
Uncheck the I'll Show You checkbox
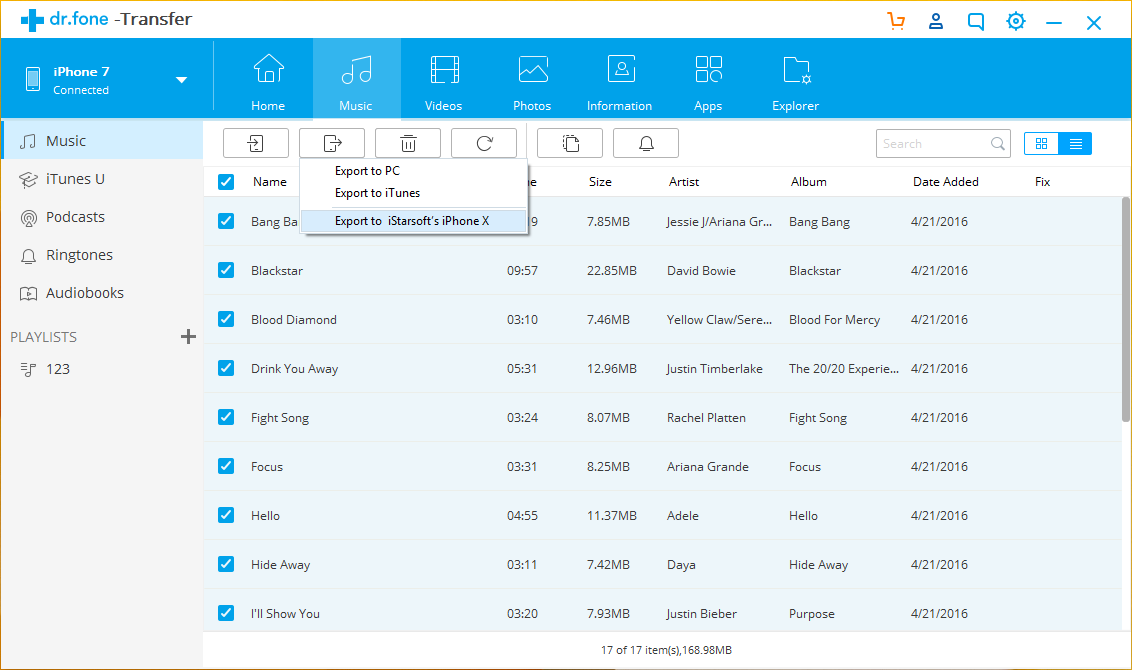[x=226, y=613]
